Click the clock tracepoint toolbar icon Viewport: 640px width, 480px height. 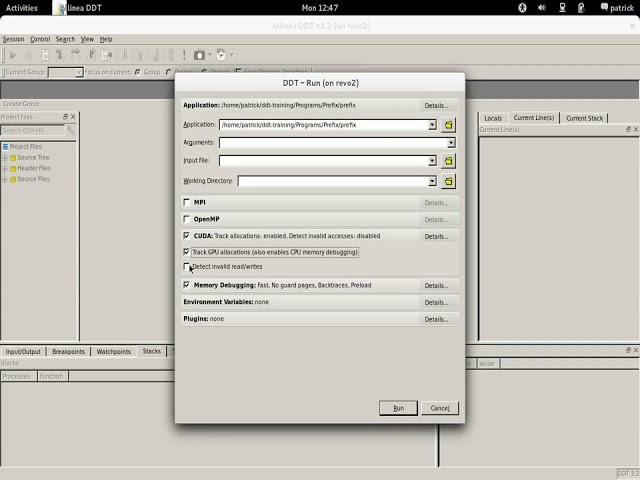tap(221, 55)
